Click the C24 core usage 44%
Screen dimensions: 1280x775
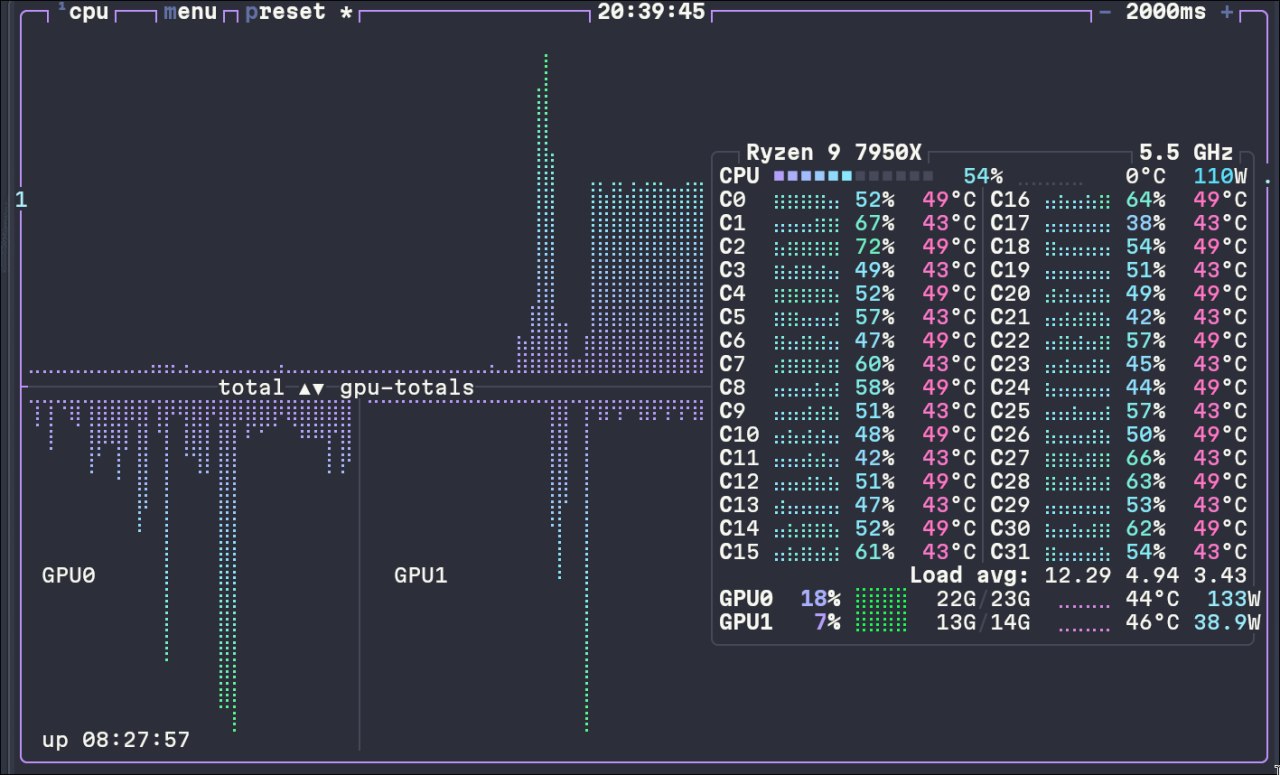coord(1145,388)
